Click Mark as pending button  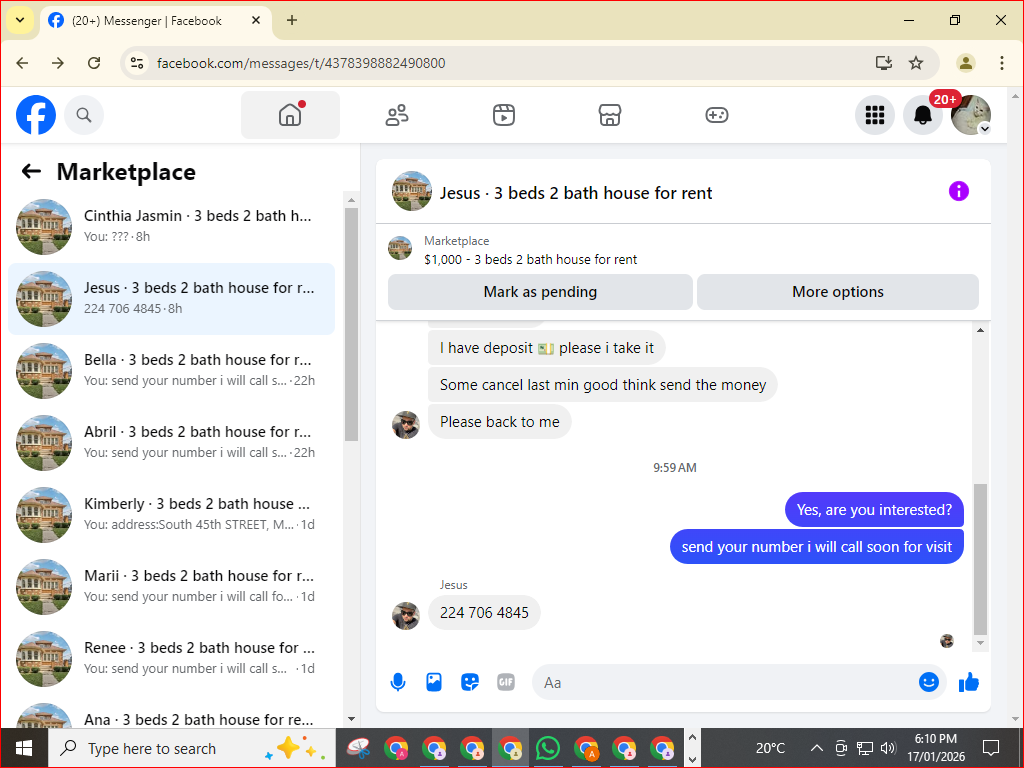click(540, 292)
